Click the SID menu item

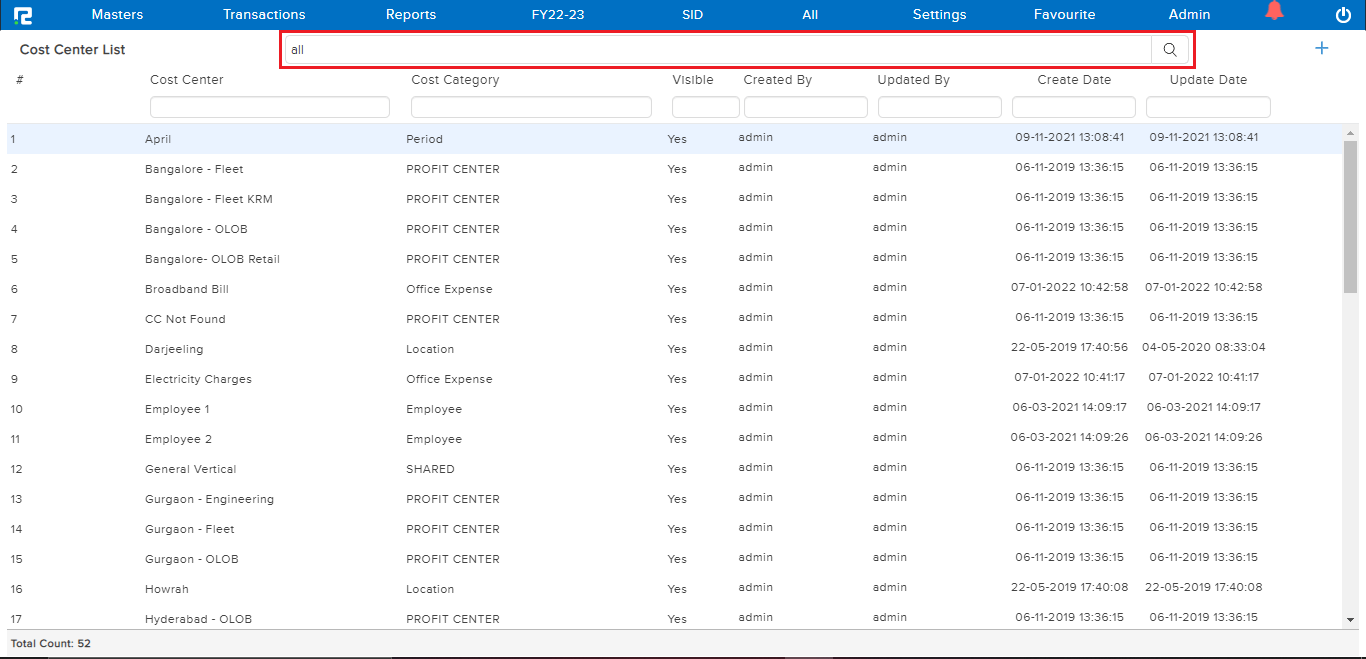pyautogui.click(x=691, y=14)
